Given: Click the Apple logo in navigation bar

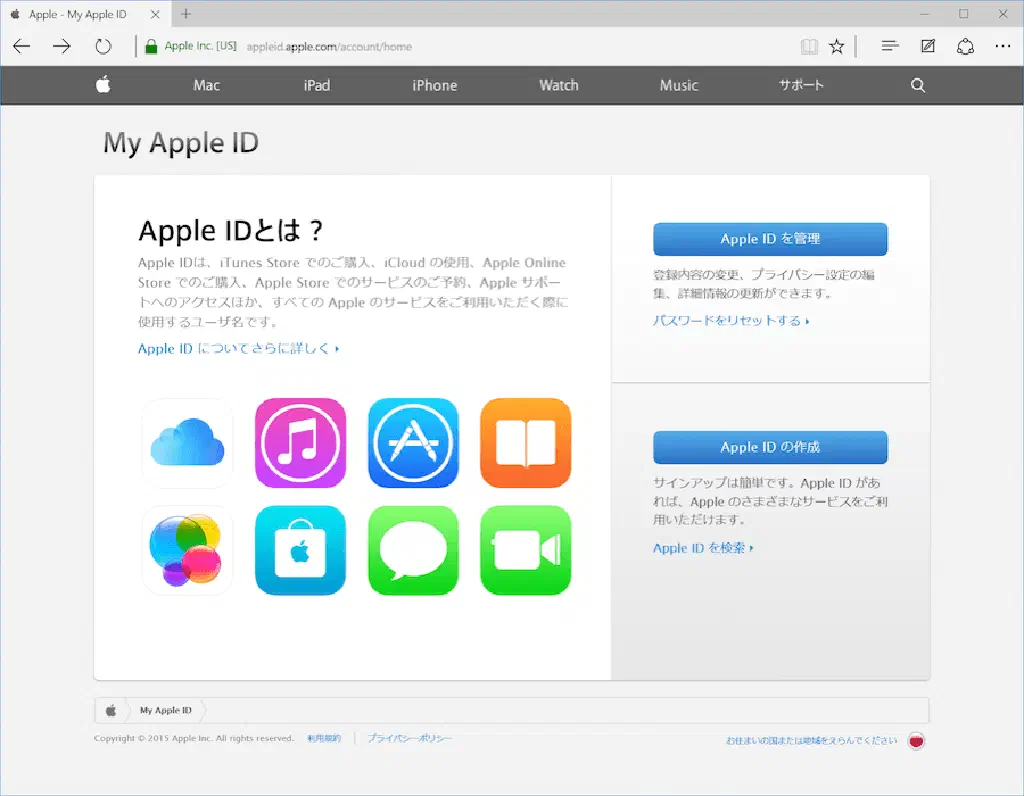Looking at the screenshot, I should point(103,85).
